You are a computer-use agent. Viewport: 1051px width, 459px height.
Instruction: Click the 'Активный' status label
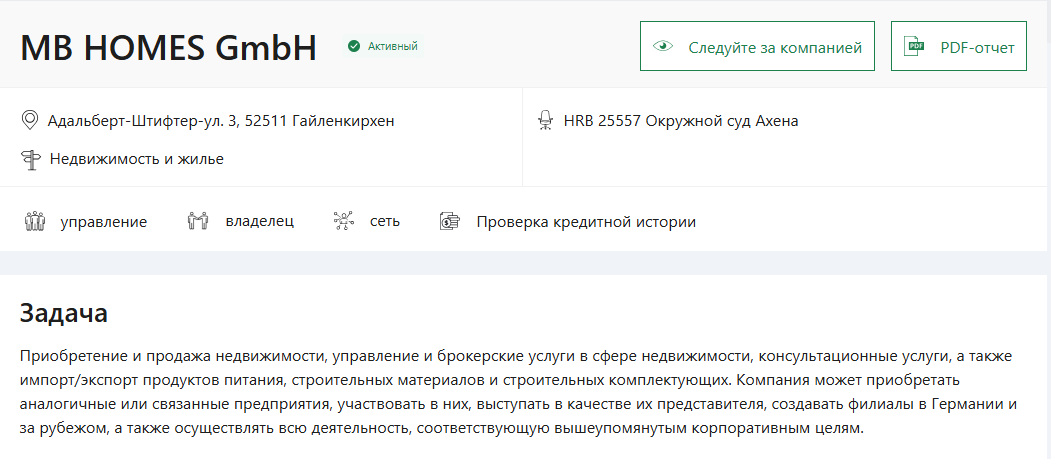click(393, 46)
